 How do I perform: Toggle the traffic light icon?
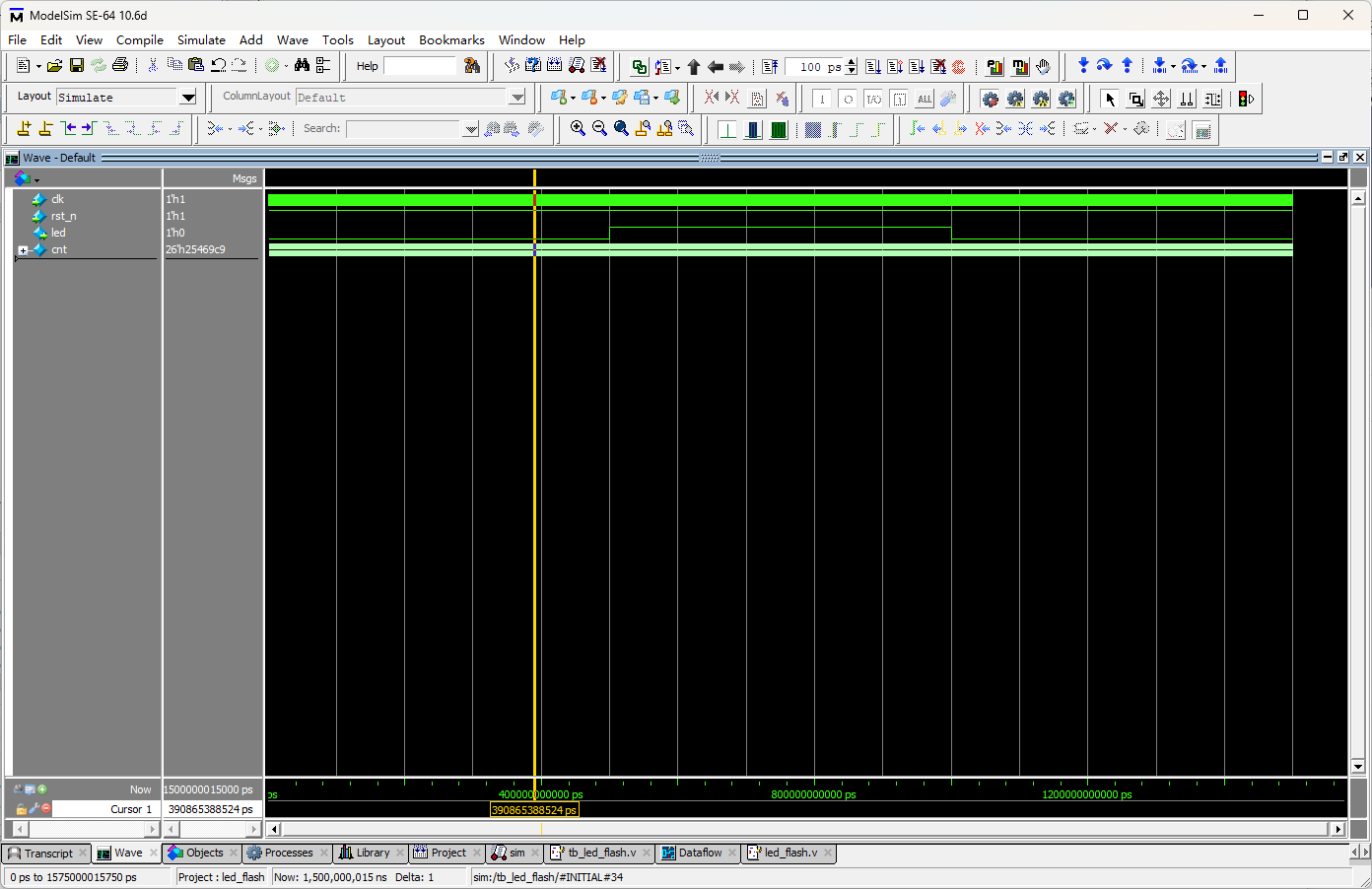(x=1246, y=99)
